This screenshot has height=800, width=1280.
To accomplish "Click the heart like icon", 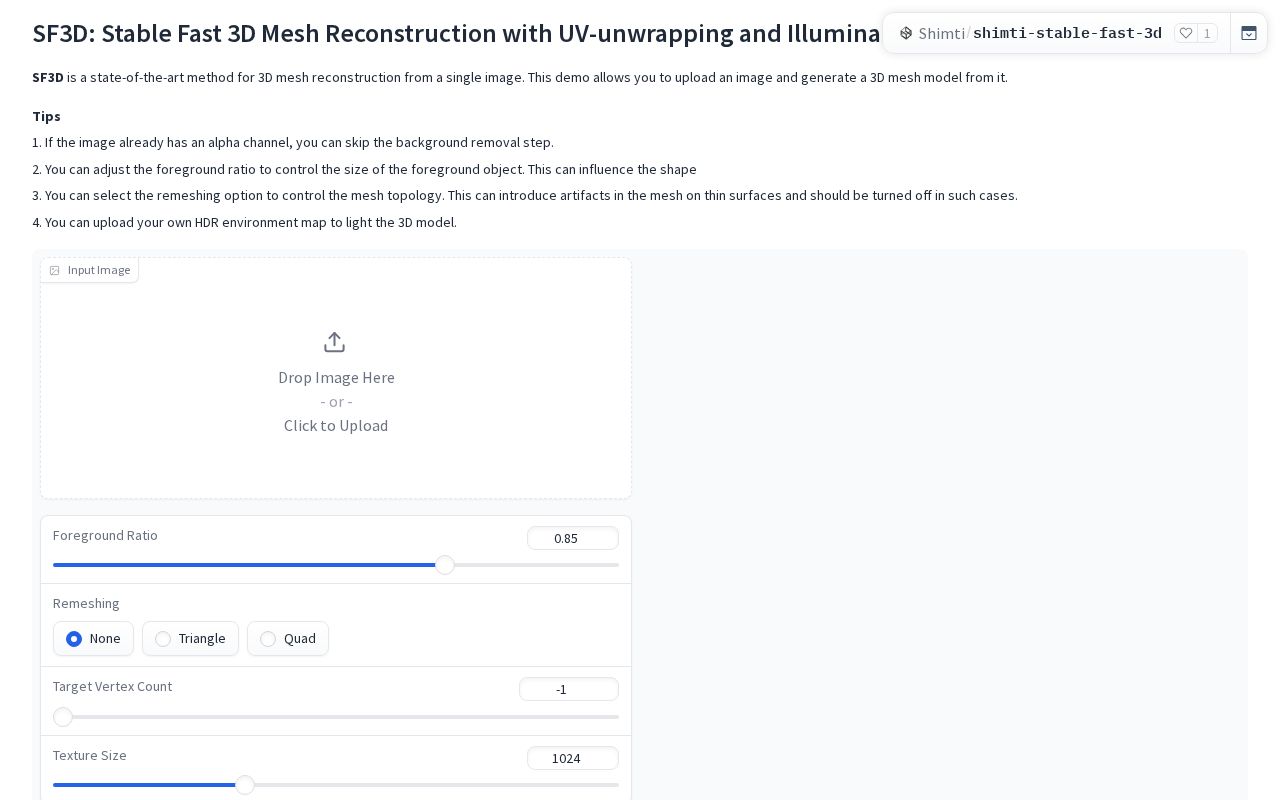I will (1186, 33).
